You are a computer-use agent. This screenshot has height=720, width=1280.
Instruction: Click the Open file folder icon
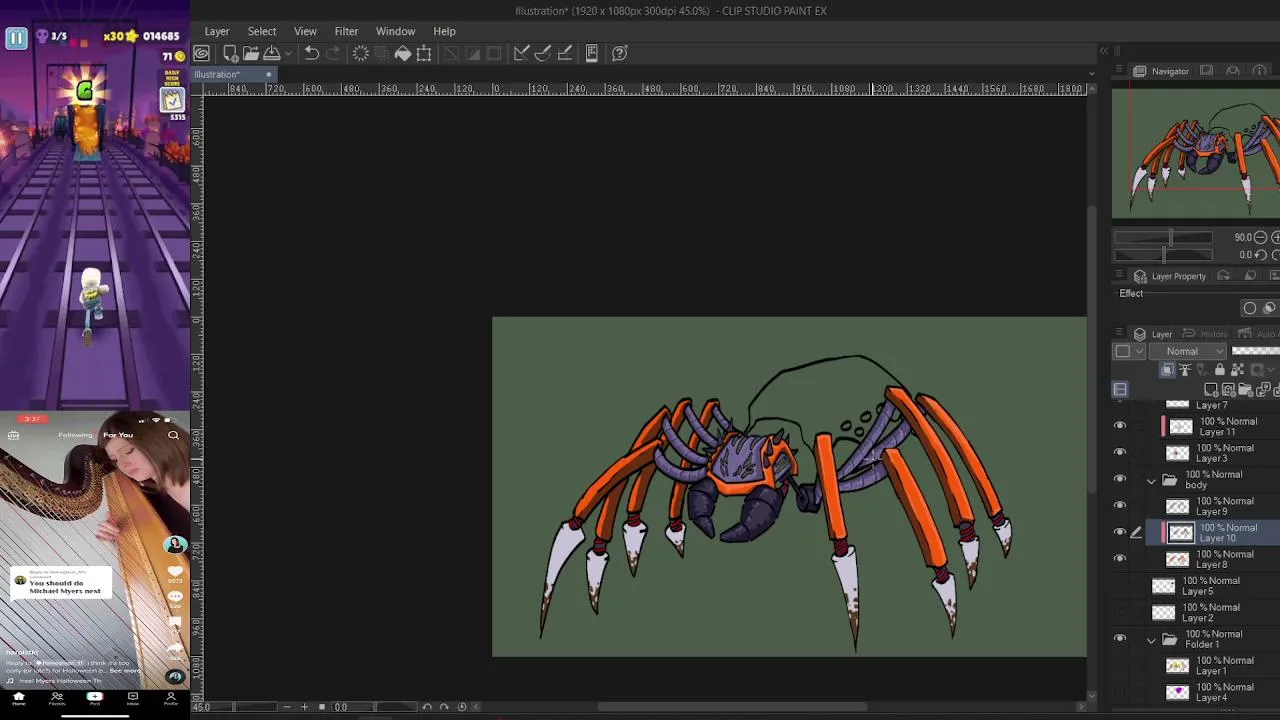pos(250,53)
